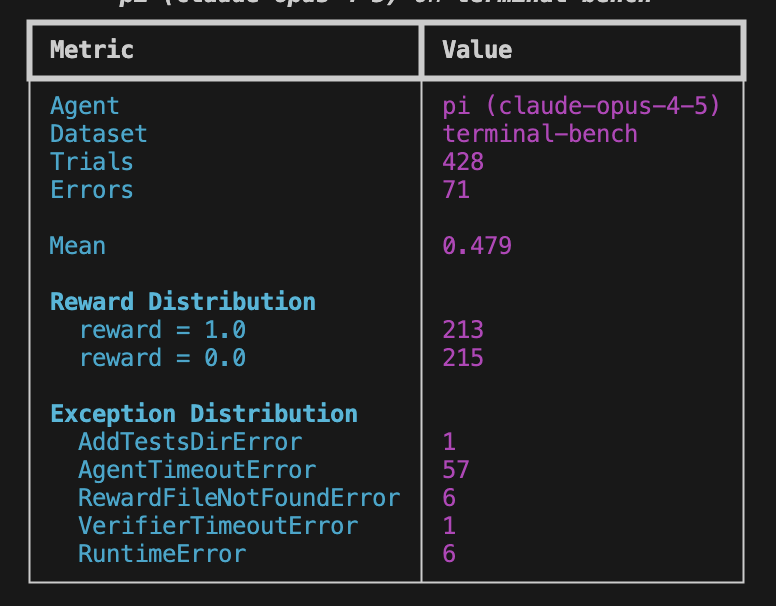Click the Exception Distribution heading
Viewport: 776px width, 606px height.
click(204, 414)
